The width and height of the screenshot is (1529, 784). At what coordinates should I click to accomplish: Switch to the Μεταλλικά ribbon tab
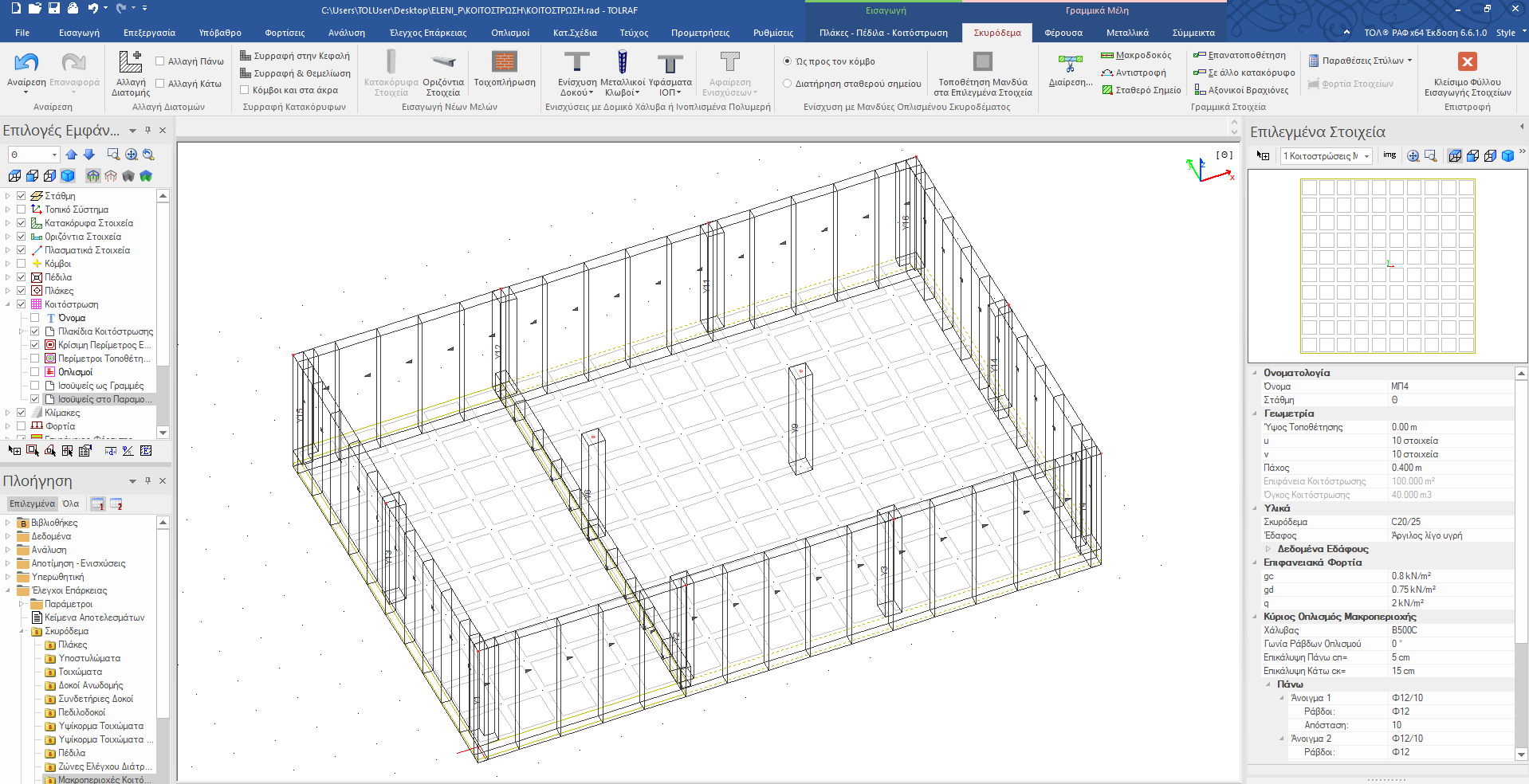coord(1126,33)
